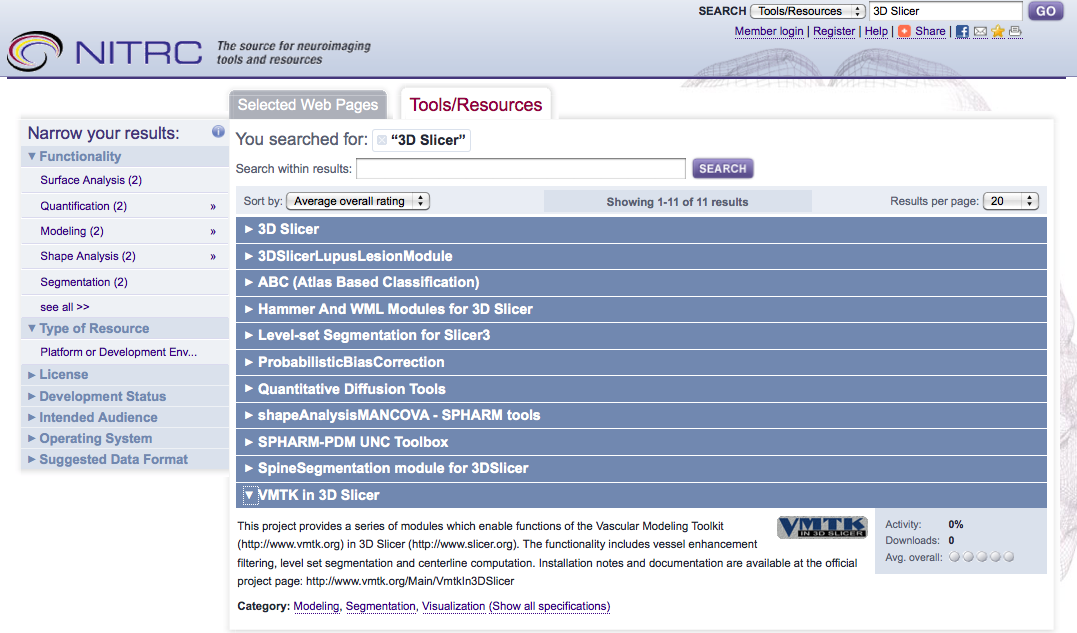
Task: Click the info icon beside Narrow your results
Action: coord(218,132)
